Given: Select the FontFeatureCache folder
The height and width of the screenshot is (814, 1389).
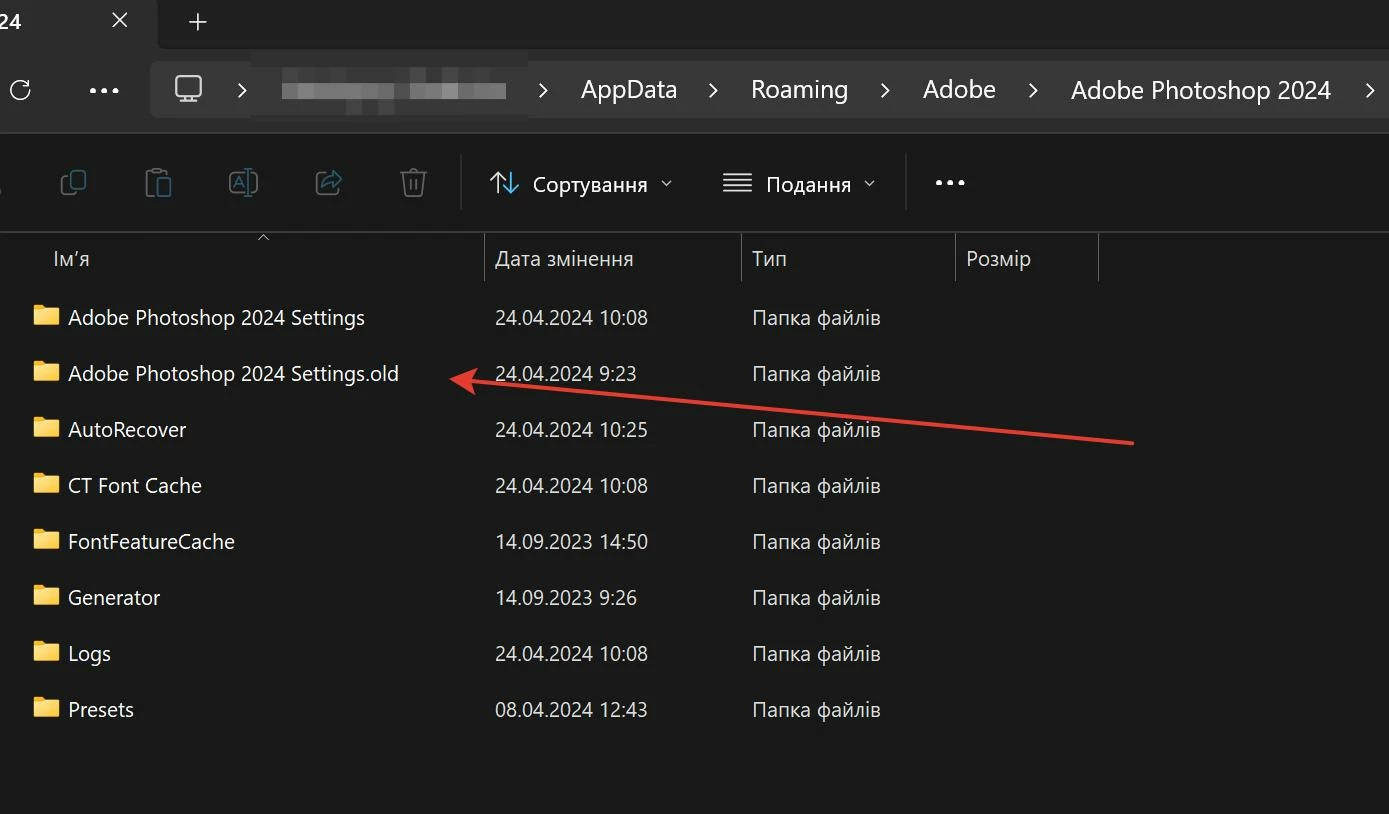Looking at the screenshot, I should 151,542.
